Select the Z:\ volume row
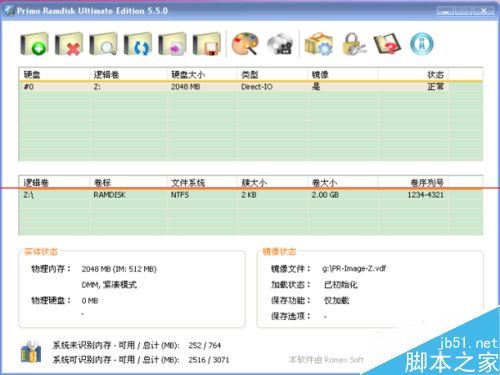500x375 pixels. pyautogui.click(x=251, y=195)
